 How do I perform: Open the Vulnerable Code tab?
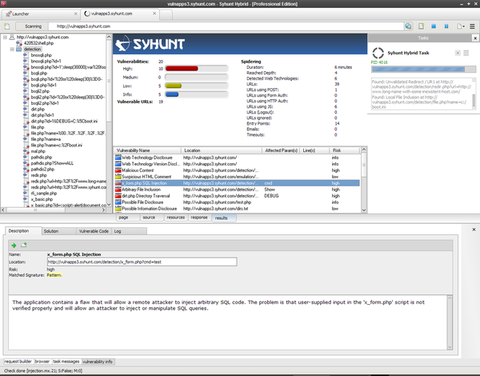point(94,231)
